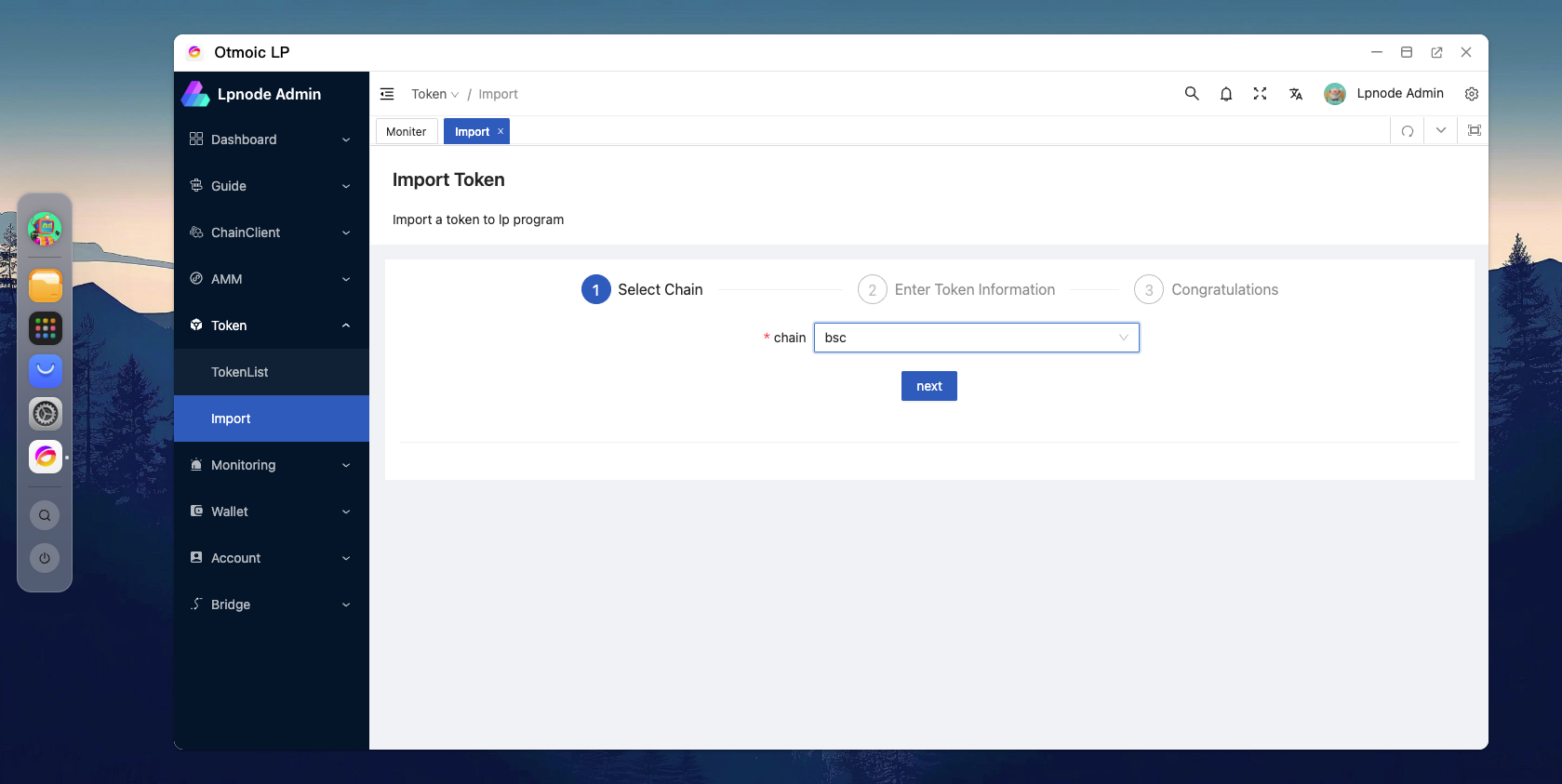
Task: Open the tab actions dropdown chevron
Action: coord(1440,131)
